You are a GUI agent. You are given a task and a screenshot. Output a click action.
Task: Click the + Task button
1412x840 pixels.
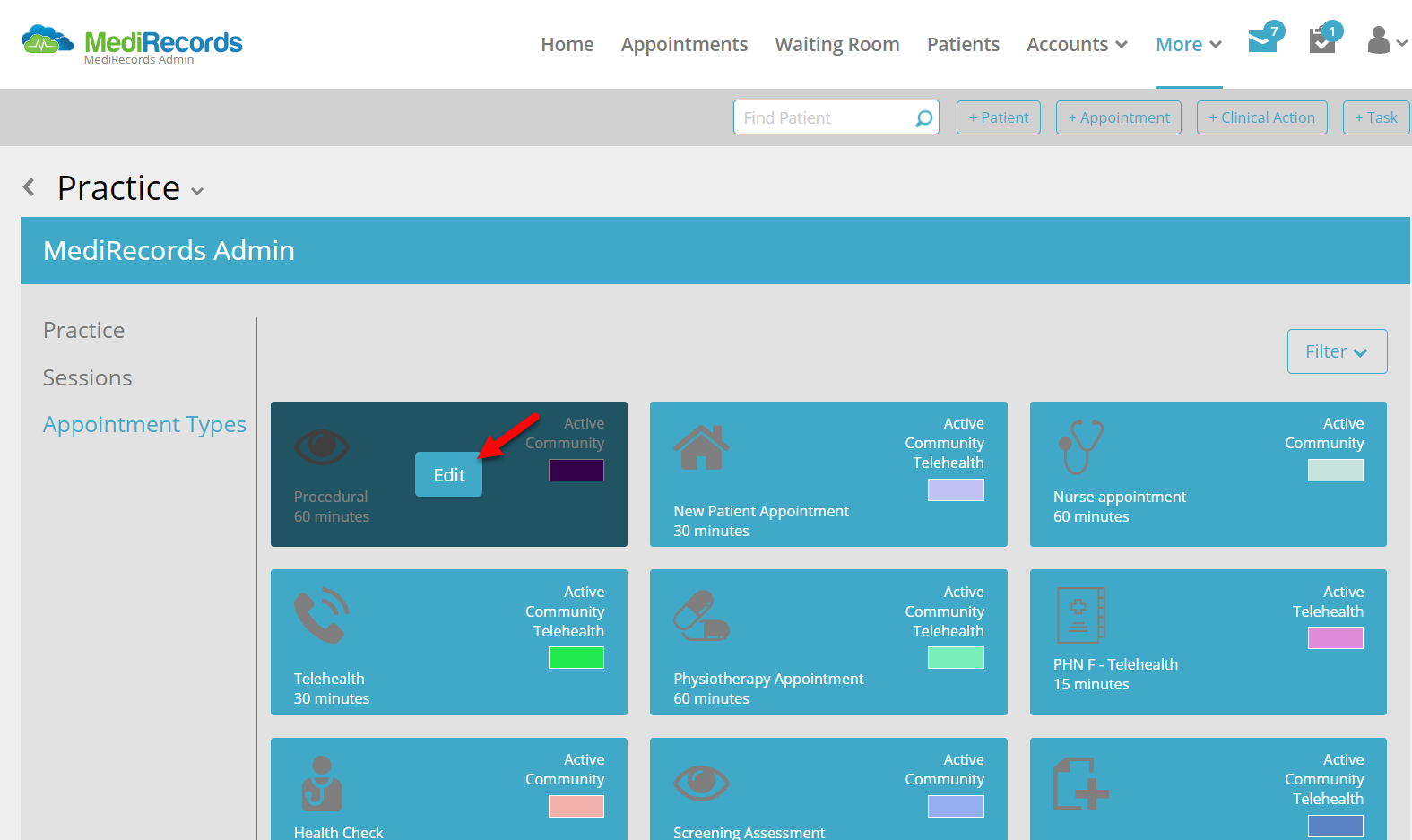[x=1376, y=117]
